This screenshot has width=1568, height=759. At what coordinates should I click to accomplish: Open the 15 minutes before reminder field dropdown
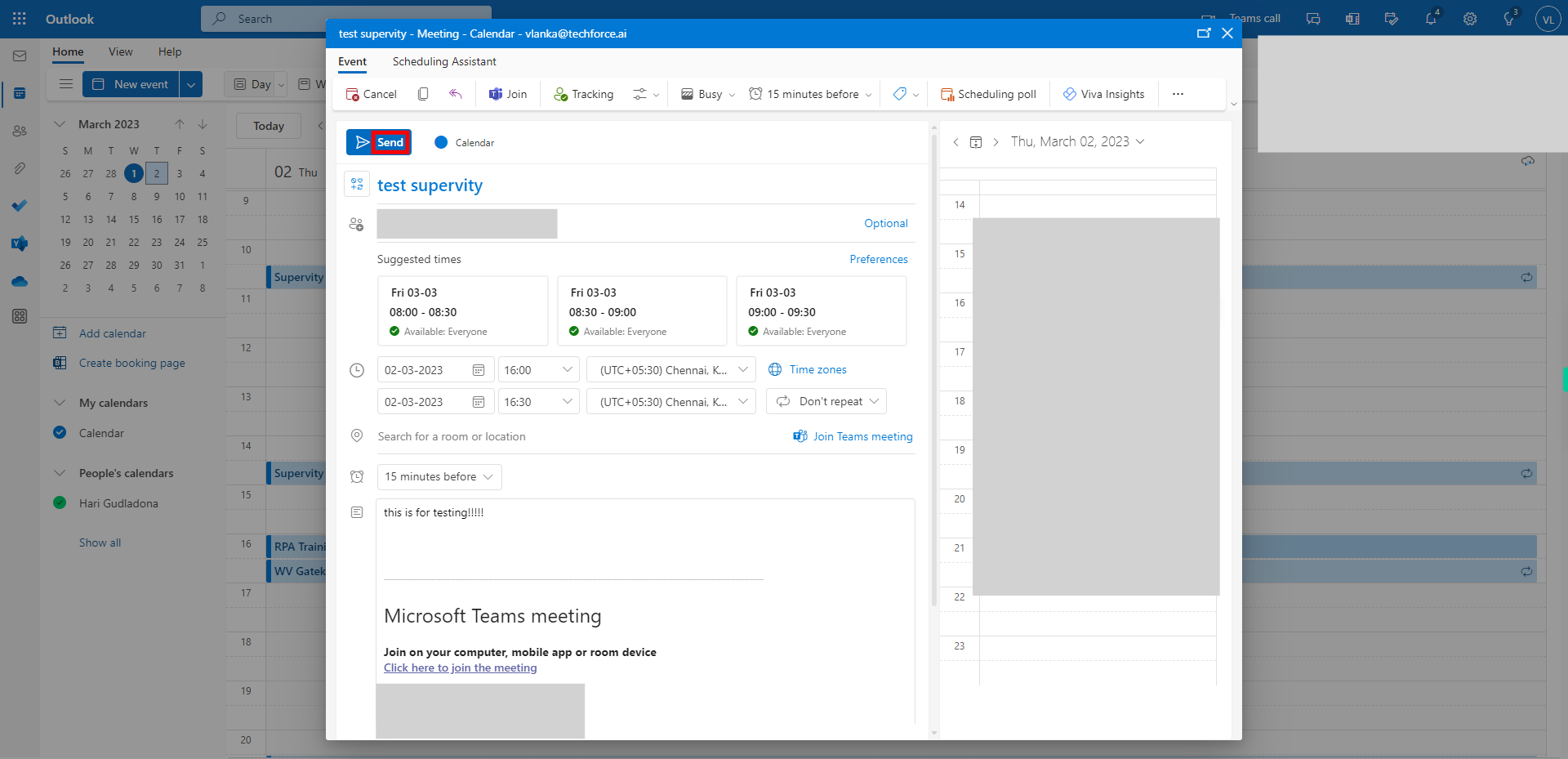pyautogui.click(x=439, y=477)
